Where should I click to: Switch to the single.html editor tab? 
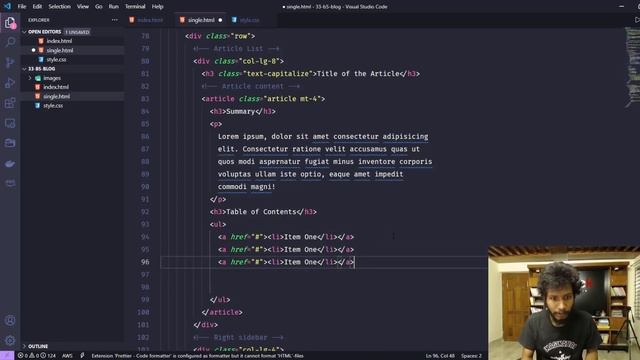coord(201,20)
